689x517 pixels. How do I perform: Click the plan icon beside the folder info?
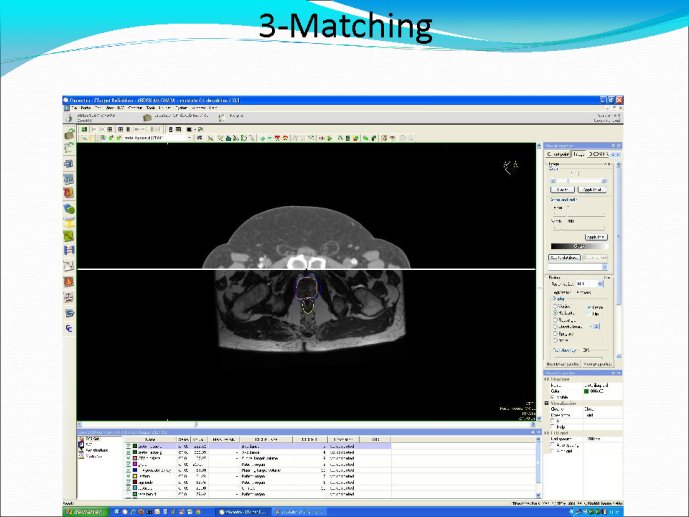click(221, 117)
